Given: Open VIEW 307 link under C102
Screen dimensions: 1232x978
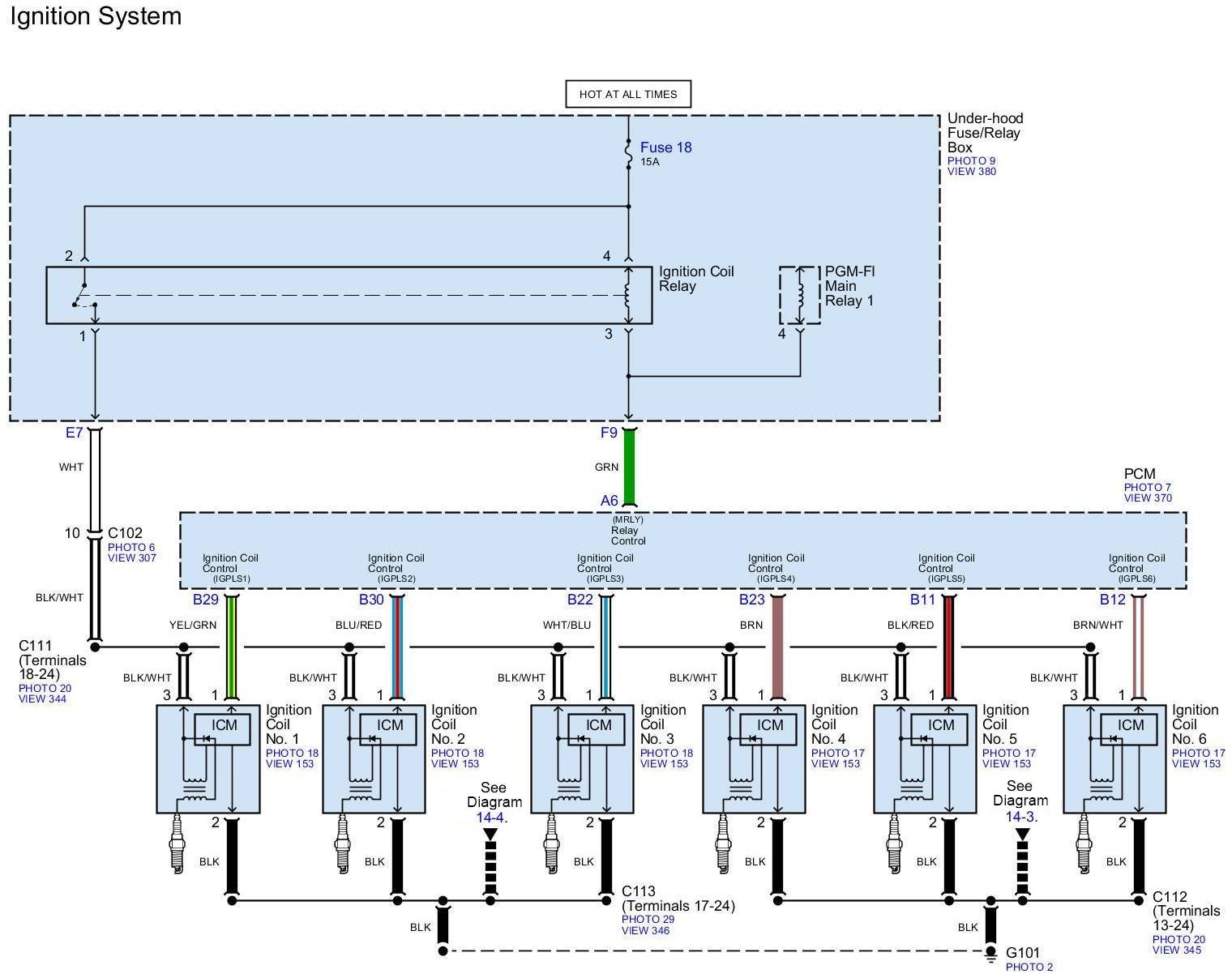Looking at the screenshot, I should 131,557.
